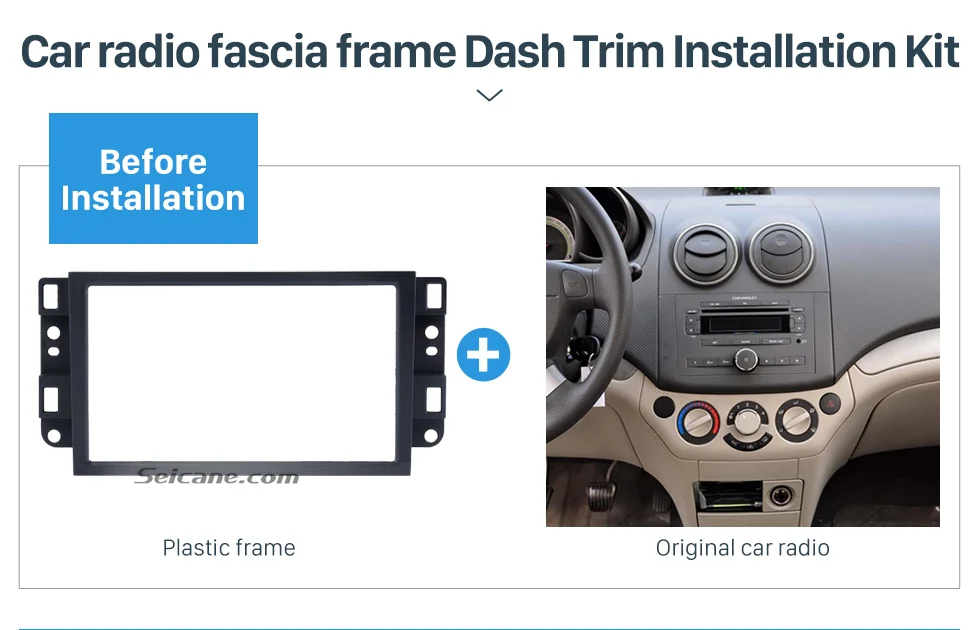Click the Original car radio caption

(742, 548)
